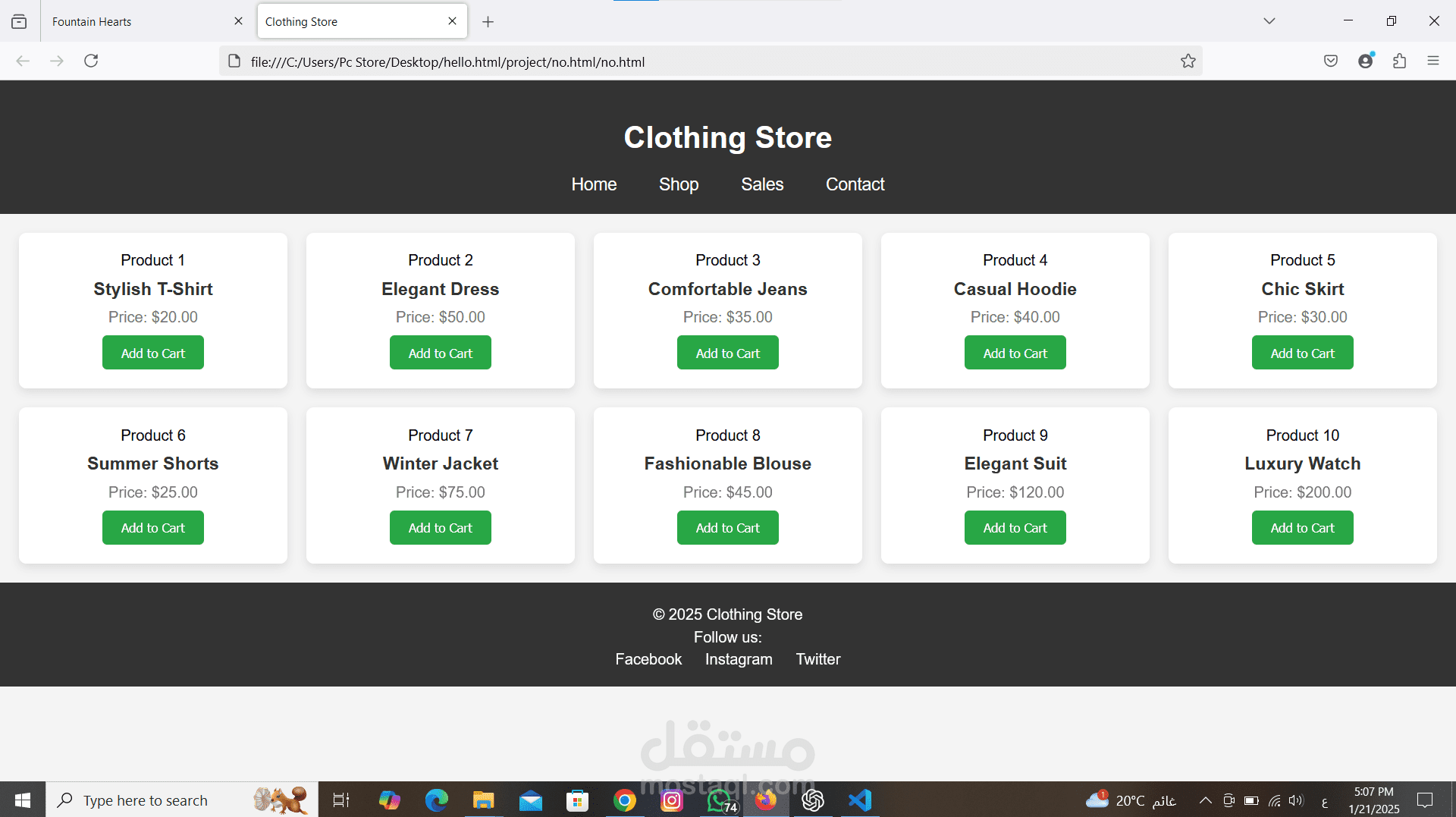
Task: Close the Fountain Hearts tab
Action: [x=238, y=21]
